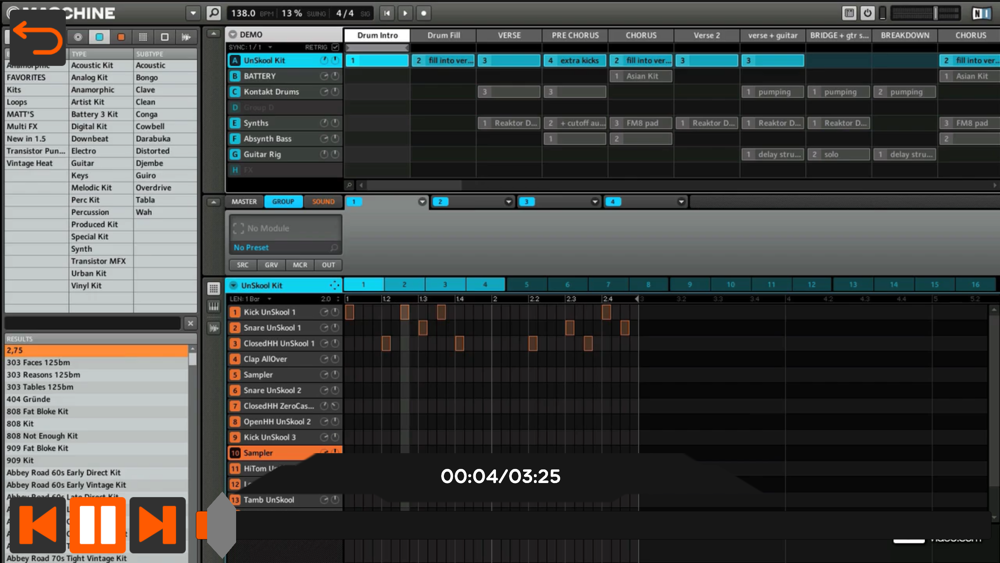Switch to the MASTER tab
This screenshot has width=1000, height=563.
244,202
